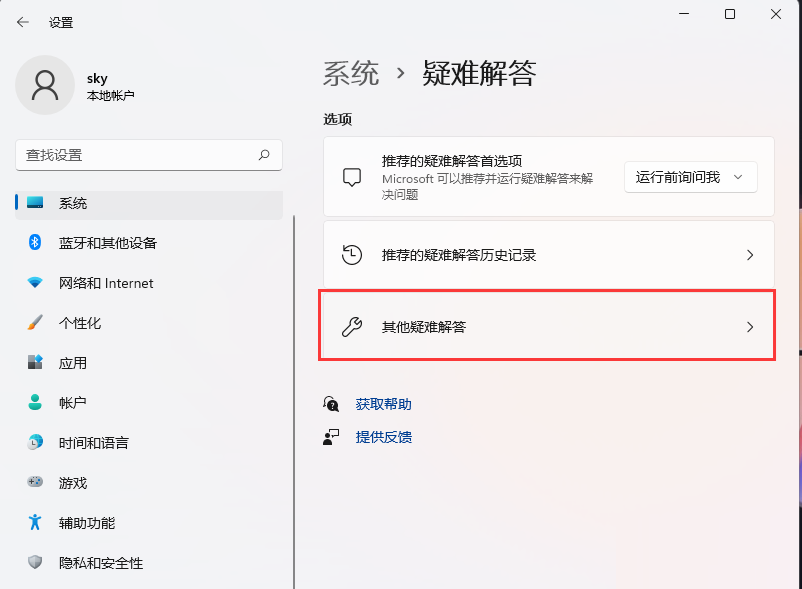Screen dimensions: 802x589
Task: Click the 提供反馈 link
Action: (384, 437)
